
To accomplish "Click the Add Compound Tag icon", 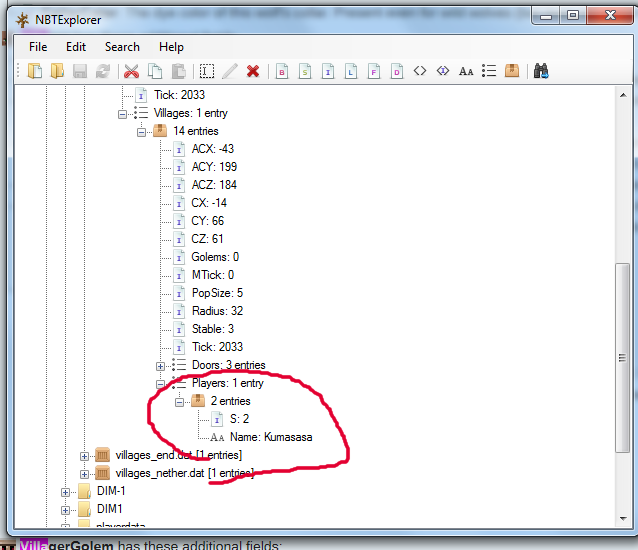I will (512, 71).
